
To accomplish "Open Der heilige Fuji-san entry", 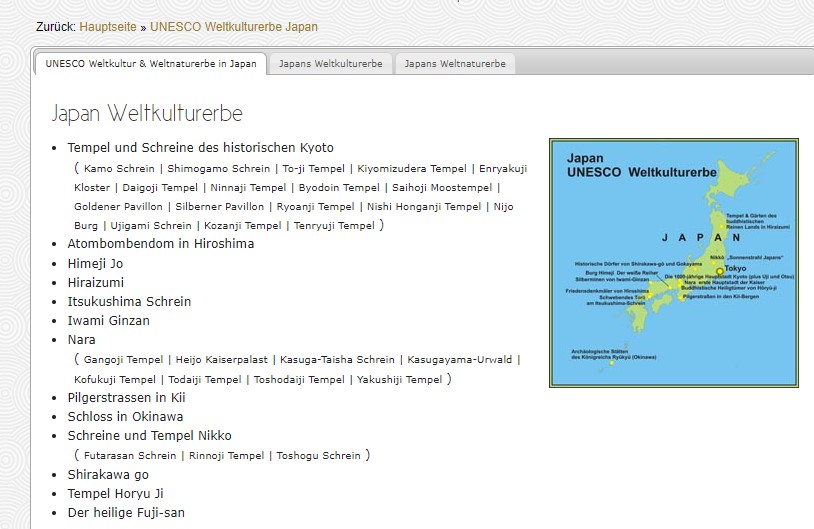I will 126,513.
